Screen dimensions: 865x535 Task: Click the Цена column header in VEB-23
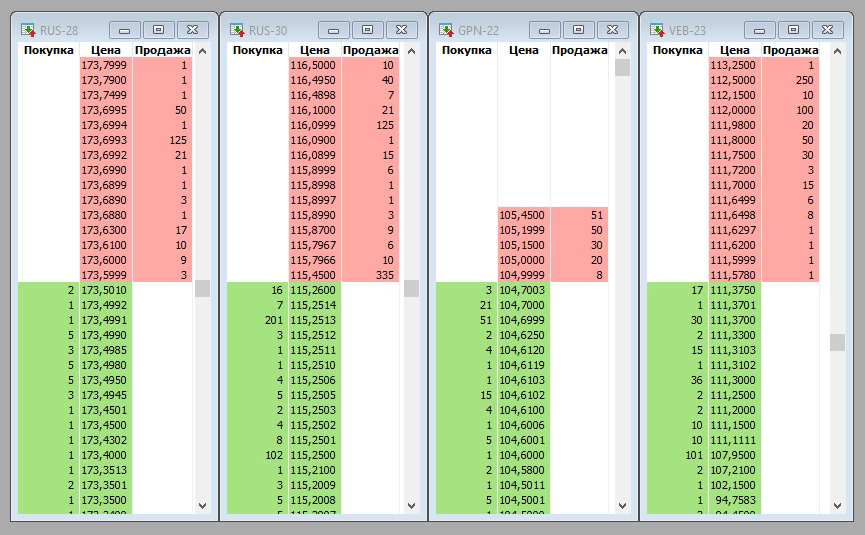(x=735, y=50)
